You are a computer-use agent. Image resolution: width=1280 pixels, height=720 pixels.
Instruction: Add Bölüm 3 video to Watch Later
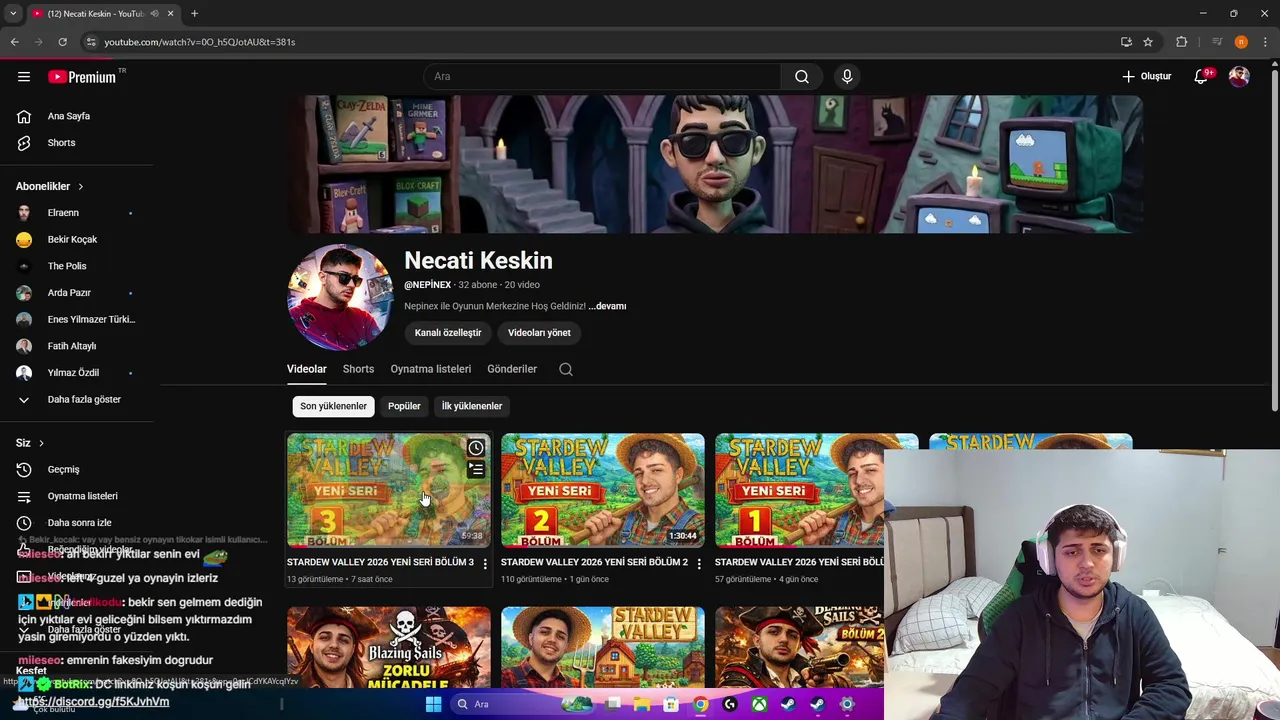tap(476, 448)
